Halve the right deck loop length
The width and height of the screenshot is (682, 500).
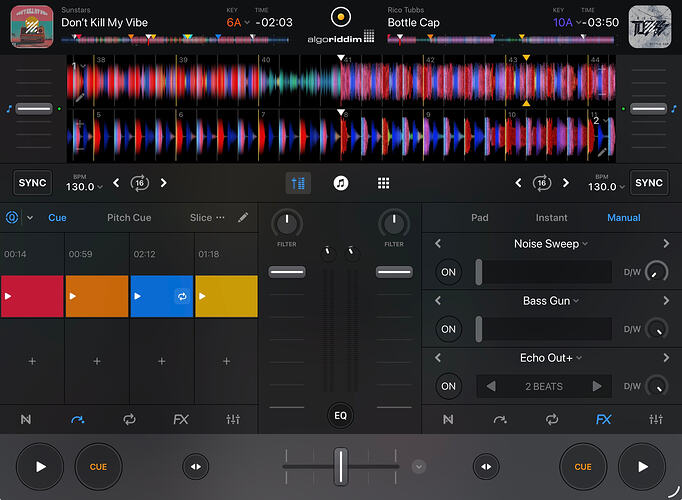tap(518, 183)
